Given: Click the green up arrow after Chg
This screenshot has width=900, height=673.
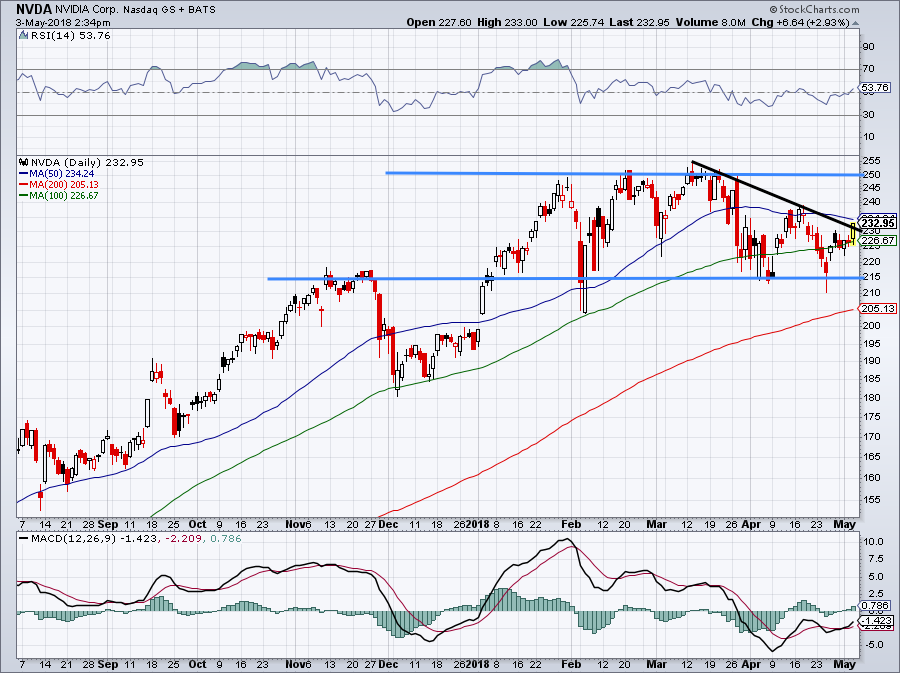Looking at the screenshot, I should pyautogui.click(x=856, y=23).
